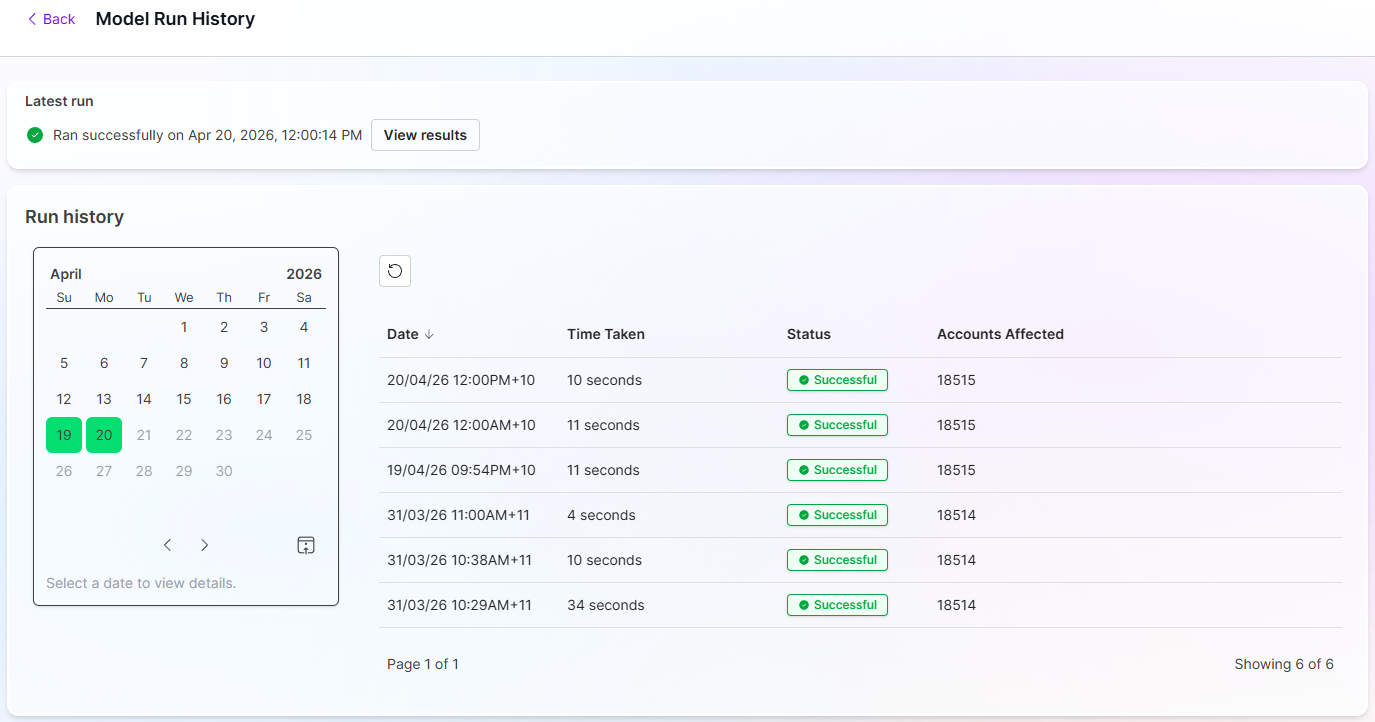Select April 10 on the calendar
This screenshot has height=722, width=1375.
click(263, 363)
